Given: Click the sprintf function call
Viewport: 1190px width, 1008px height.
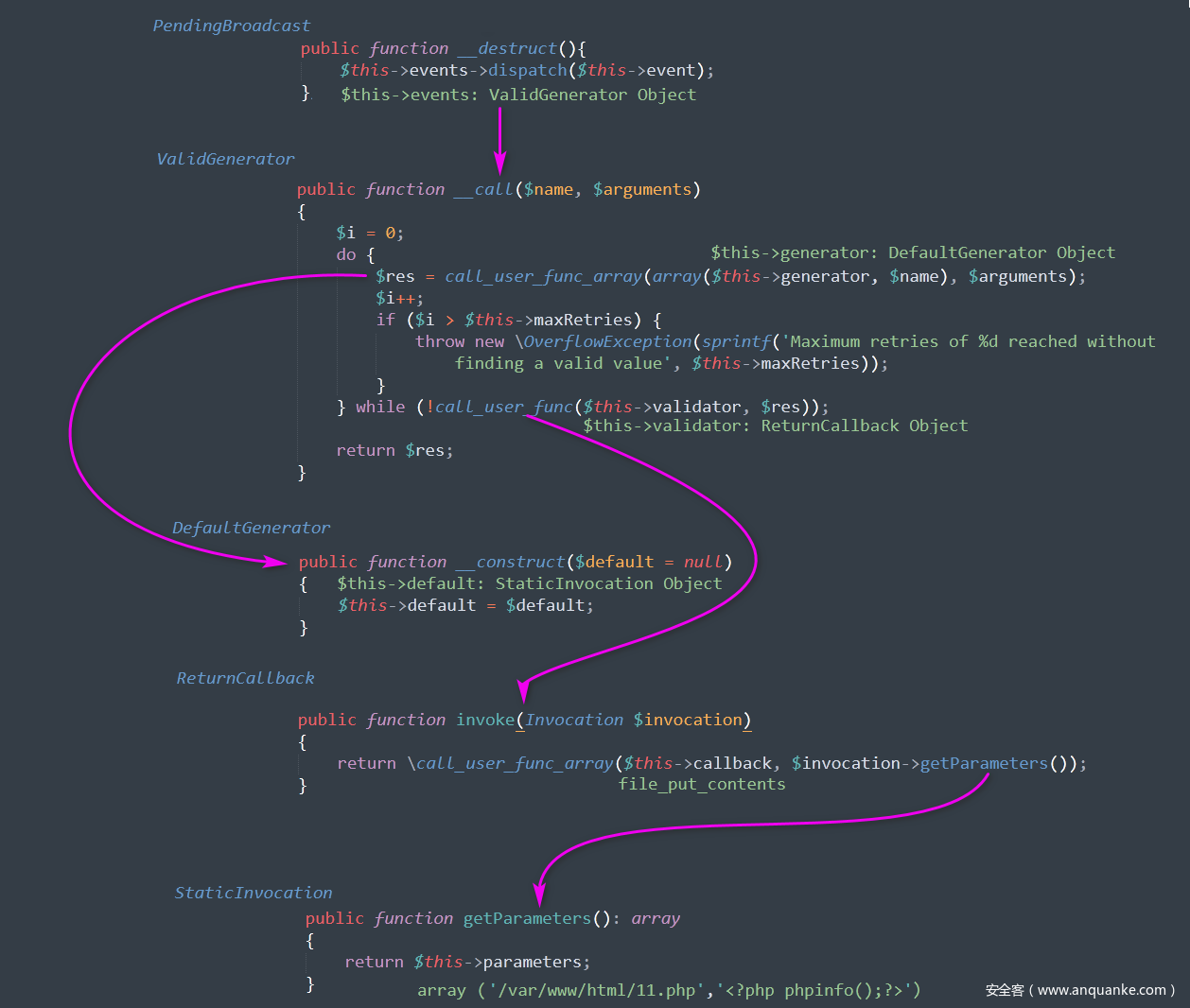Looking at the screenshot, I should click(x=736, y=341).
